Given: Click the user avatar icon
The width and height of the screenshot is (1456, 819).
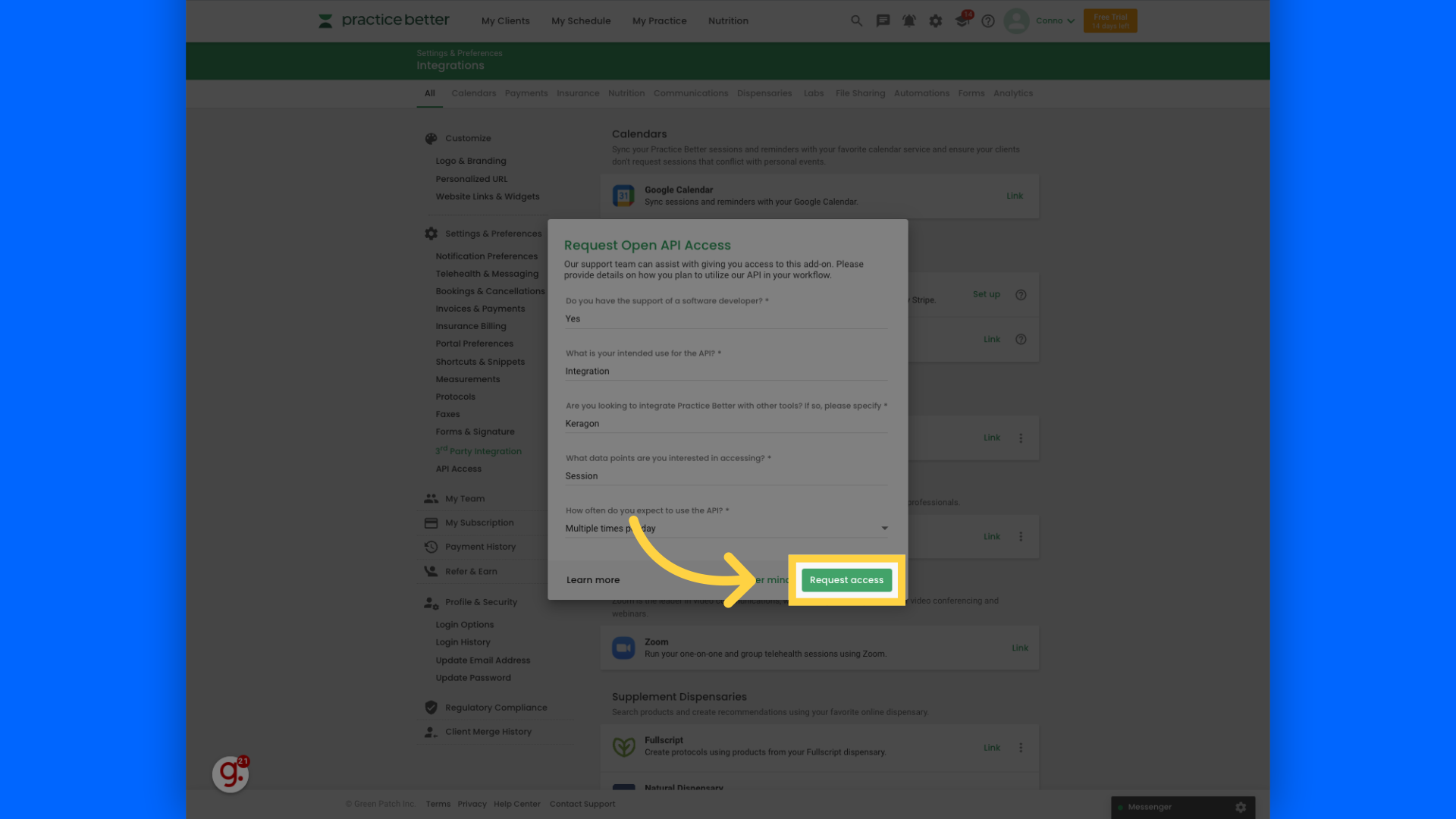Looking at the screenshot, I should (x=1016, y=20).
